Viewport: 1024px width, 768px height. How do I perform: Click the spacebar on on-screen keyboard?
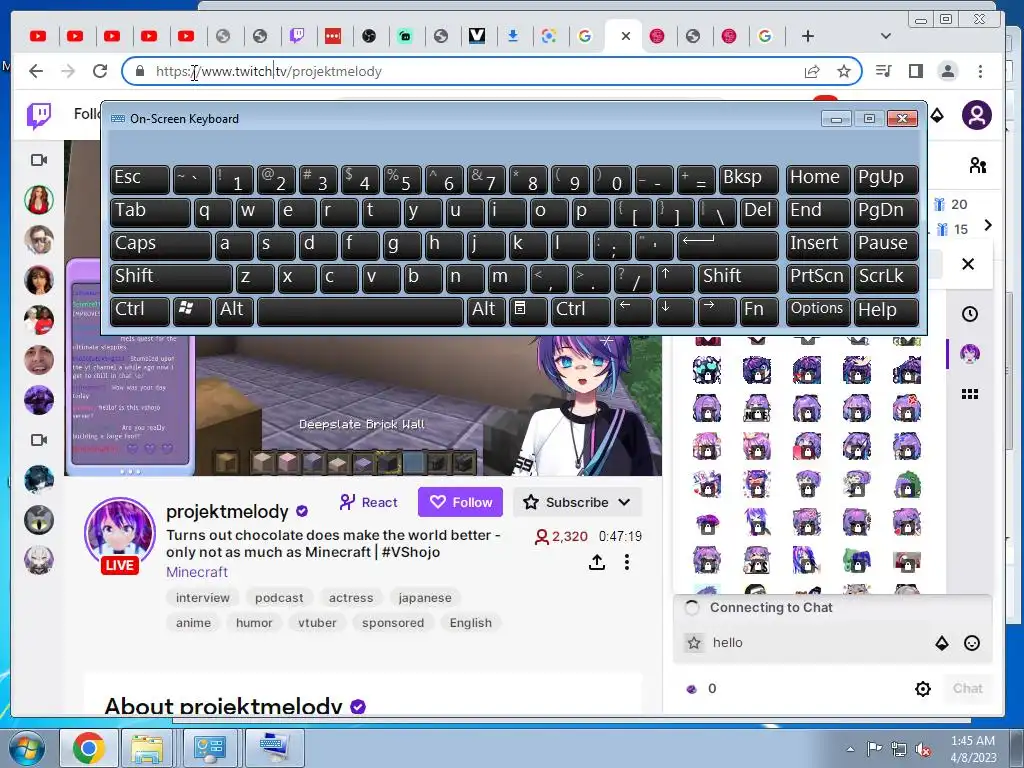tap(360, 310)
